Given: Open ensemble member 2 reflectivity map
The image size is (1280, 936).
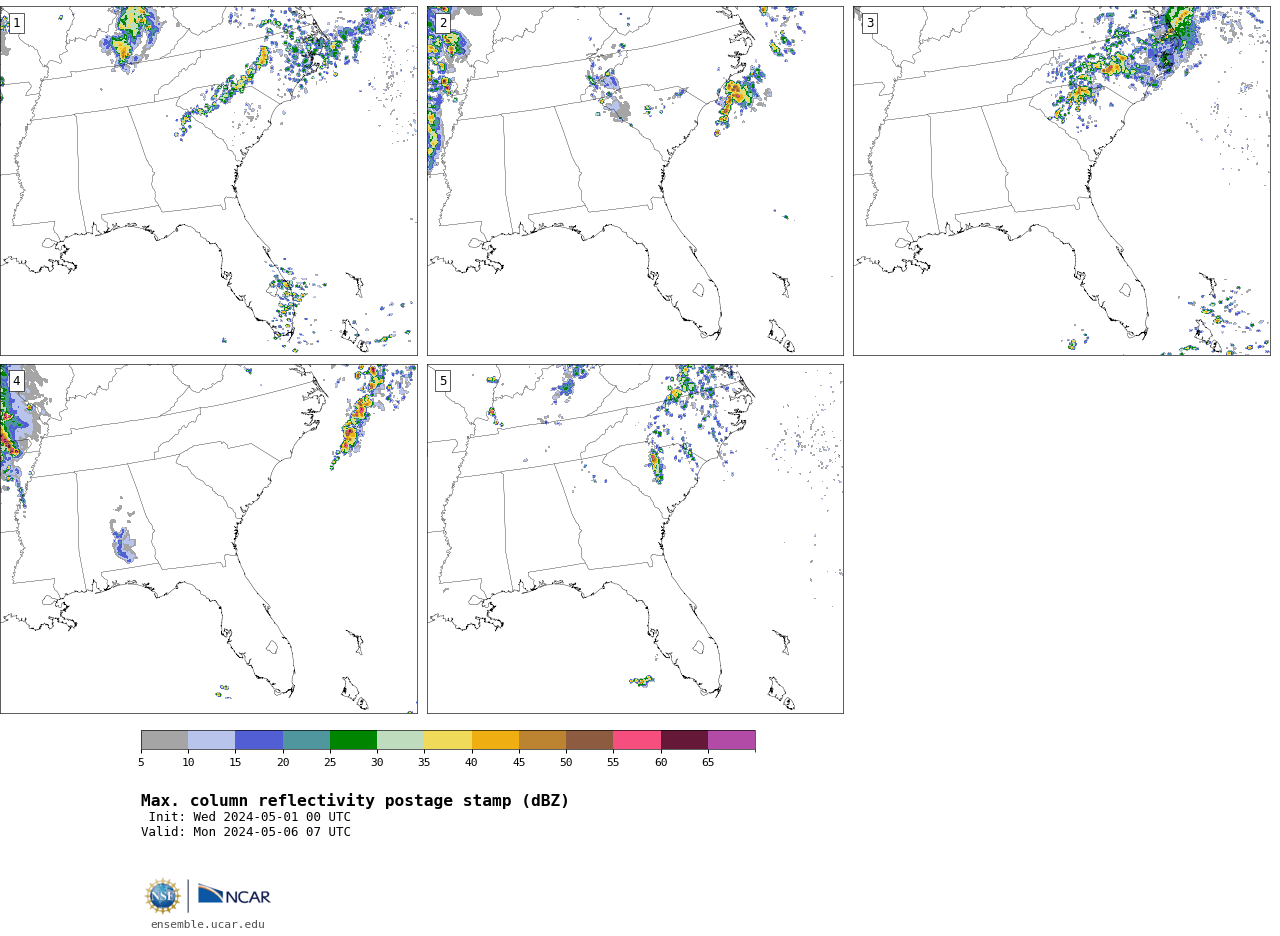Looking at the screenshot, I should click(x=635, y=181).
